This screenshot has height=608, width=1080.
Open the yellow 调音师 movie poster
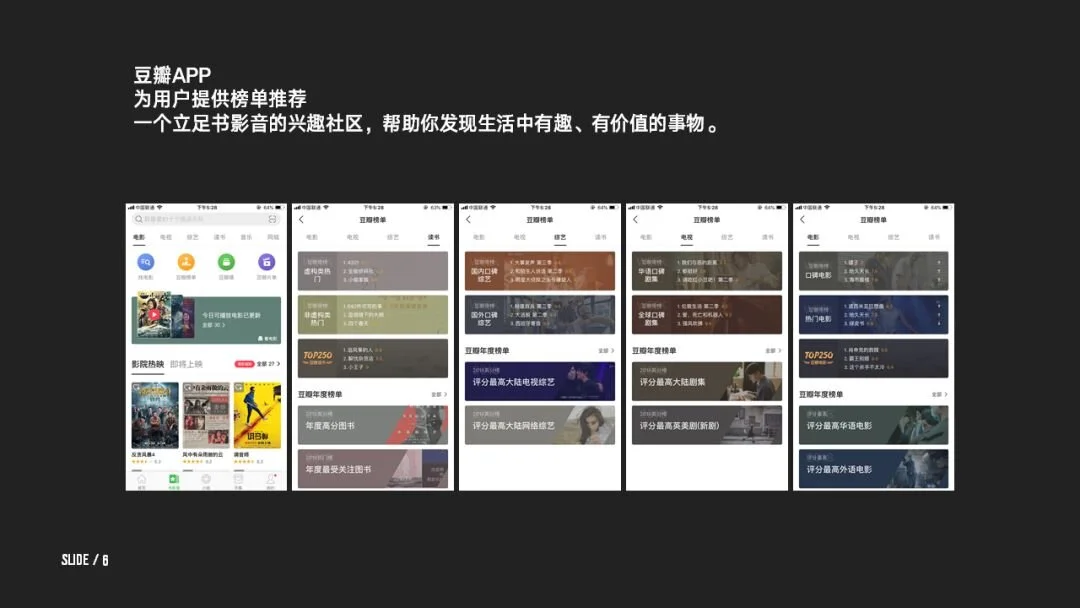[258, 415]
